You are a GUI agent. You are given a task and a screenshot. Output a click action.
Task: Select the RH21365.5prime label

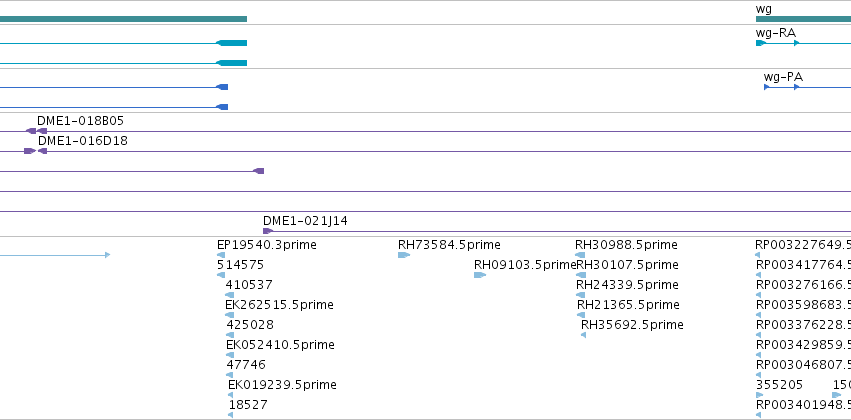[x=628, y=305]
